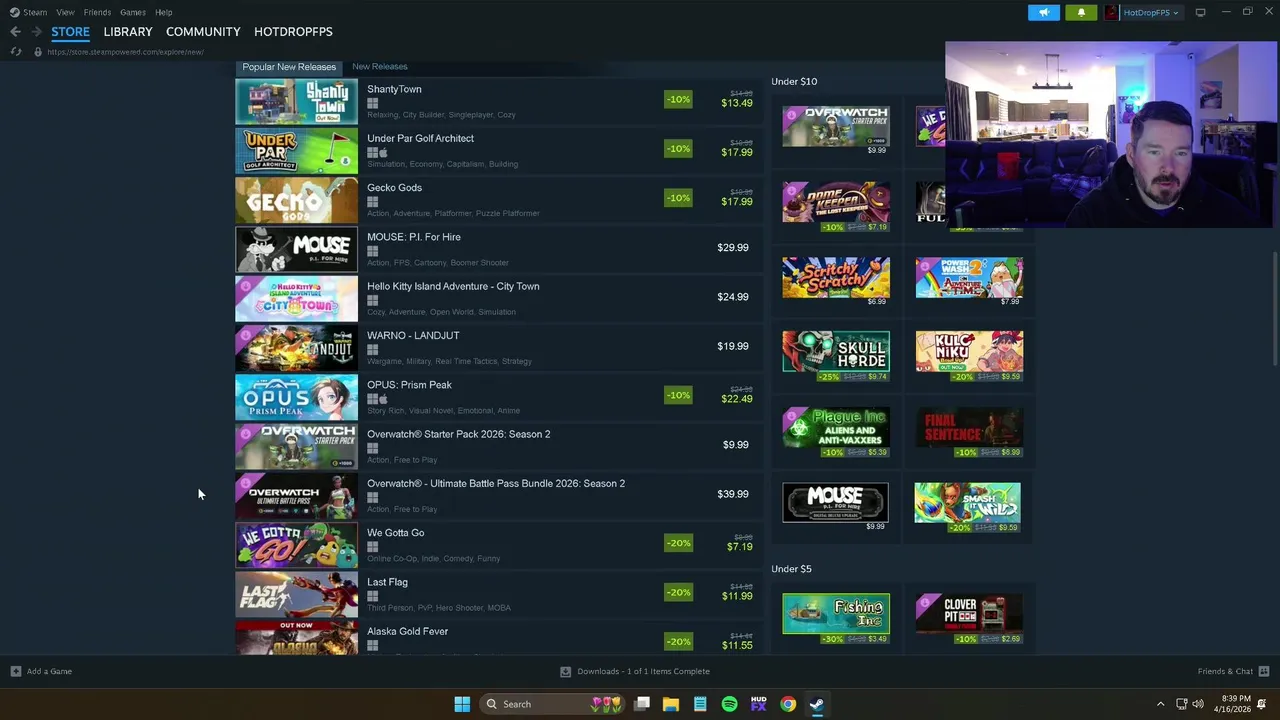Screen dimensions: 1280x720
Task: Click the plus icon for Add a Game
Action: (x=15, y=671)
